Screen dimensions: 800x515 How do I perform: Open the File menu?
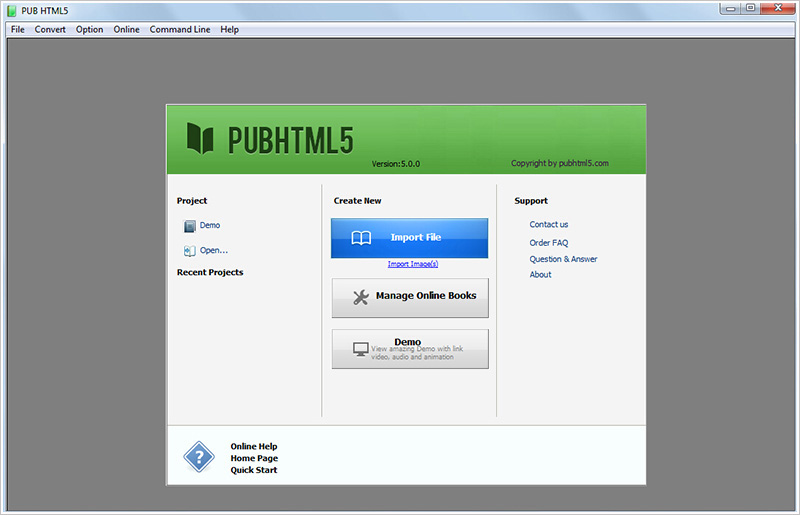point(18,30)
